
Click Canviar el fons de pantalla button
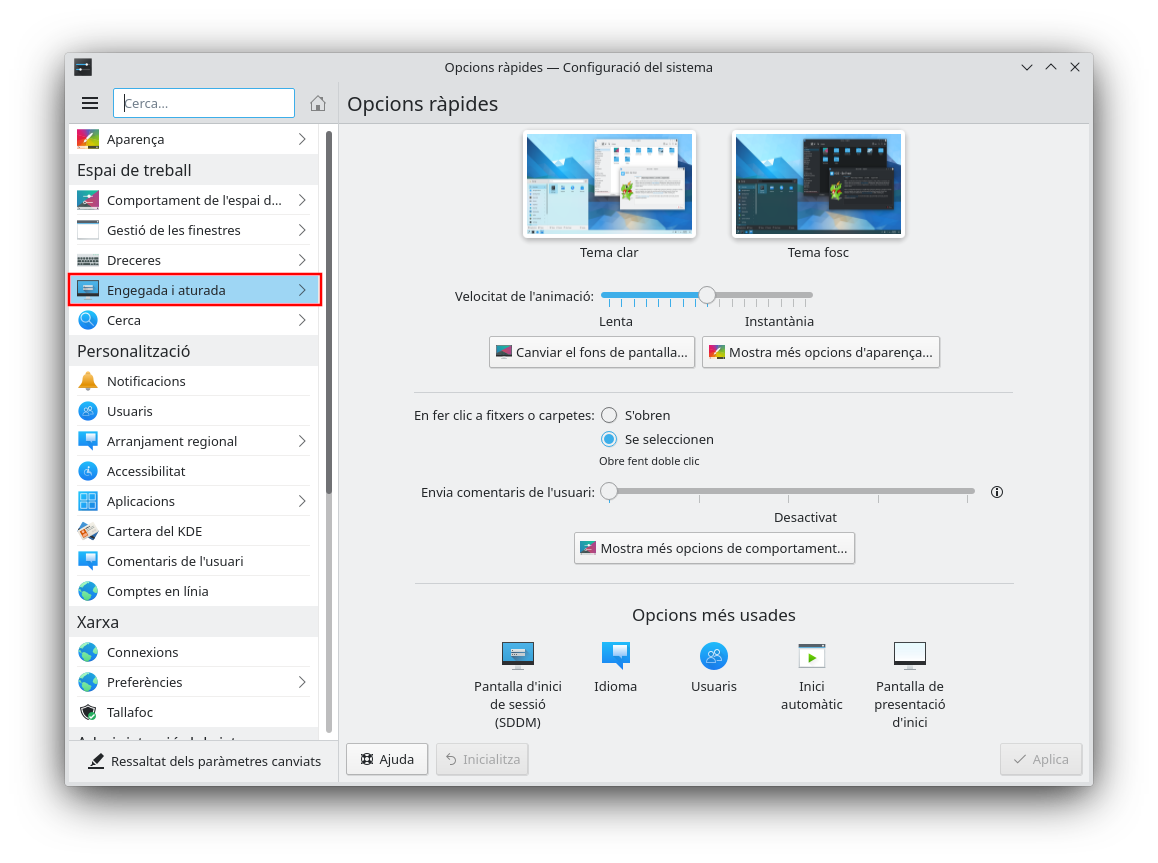click(592, 352)
